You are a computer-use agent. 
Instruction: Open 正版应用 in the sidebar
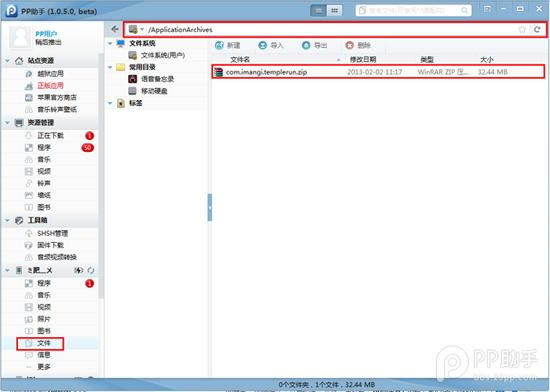pos(50,86)
